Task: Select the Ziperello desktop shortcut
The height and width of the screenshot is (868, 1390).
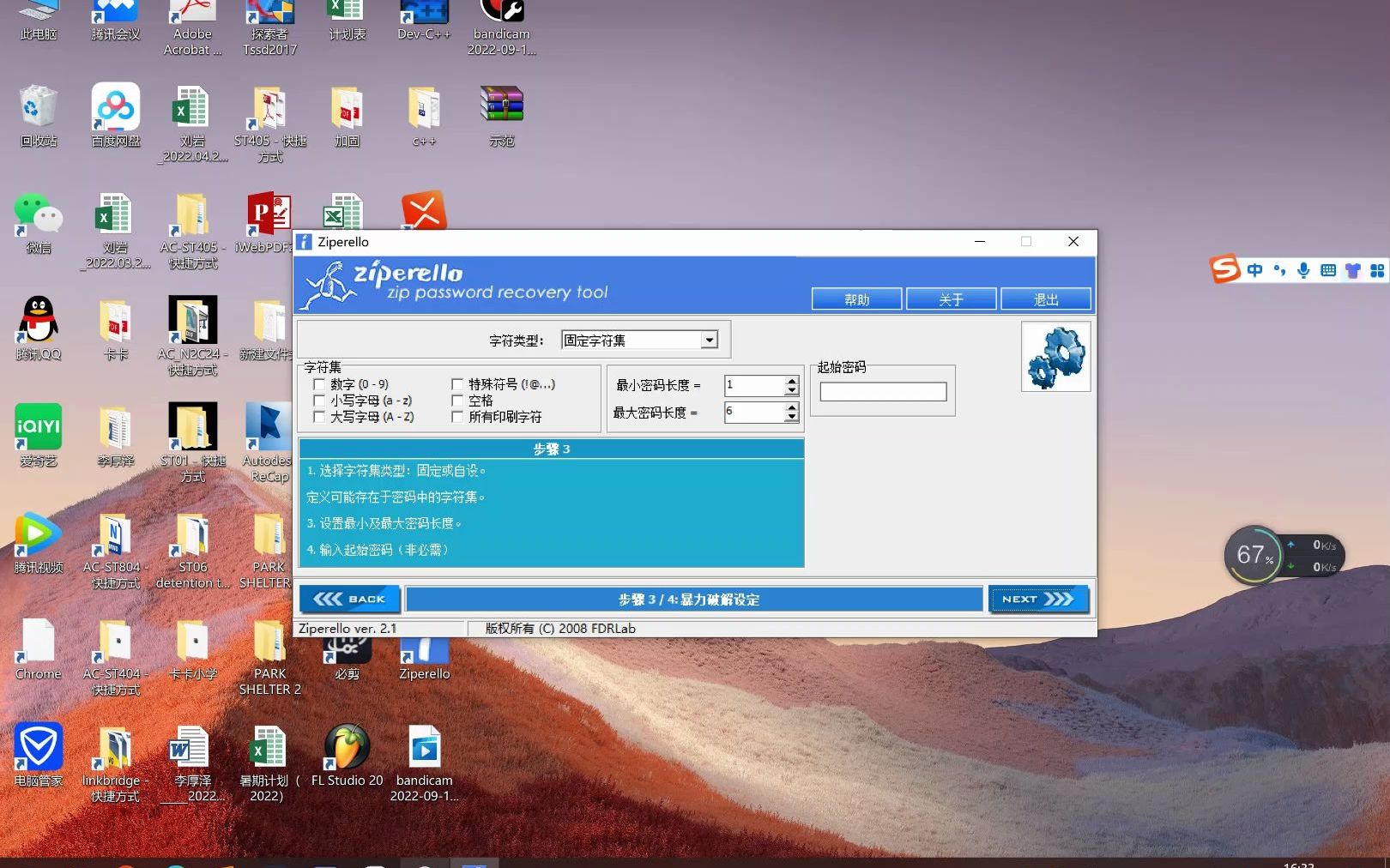Action: click(424, 660)
